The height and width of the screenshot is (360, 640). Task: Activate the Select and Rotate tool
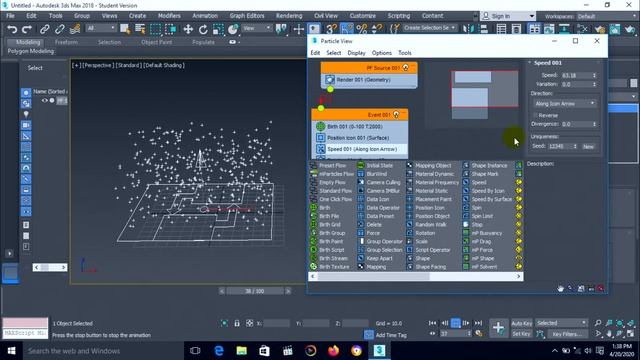click(203, 29)
